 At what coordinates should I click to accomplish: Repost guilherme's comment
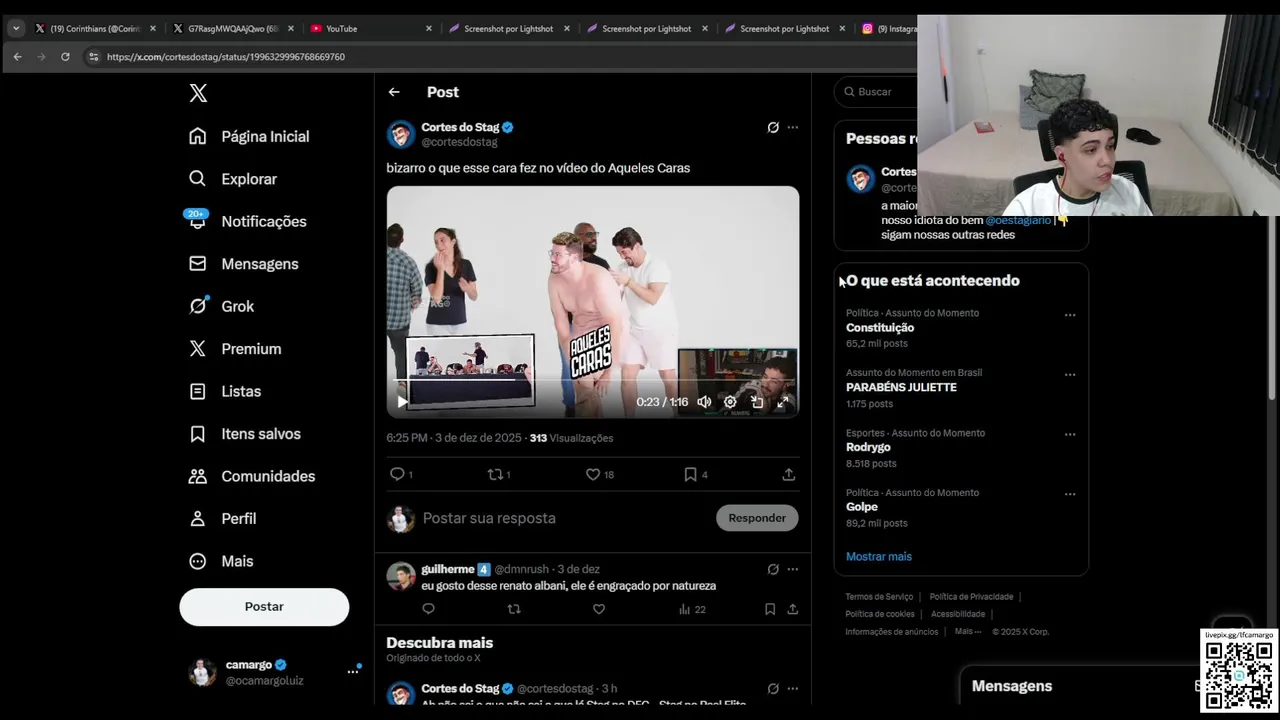[x=514, y=609]
